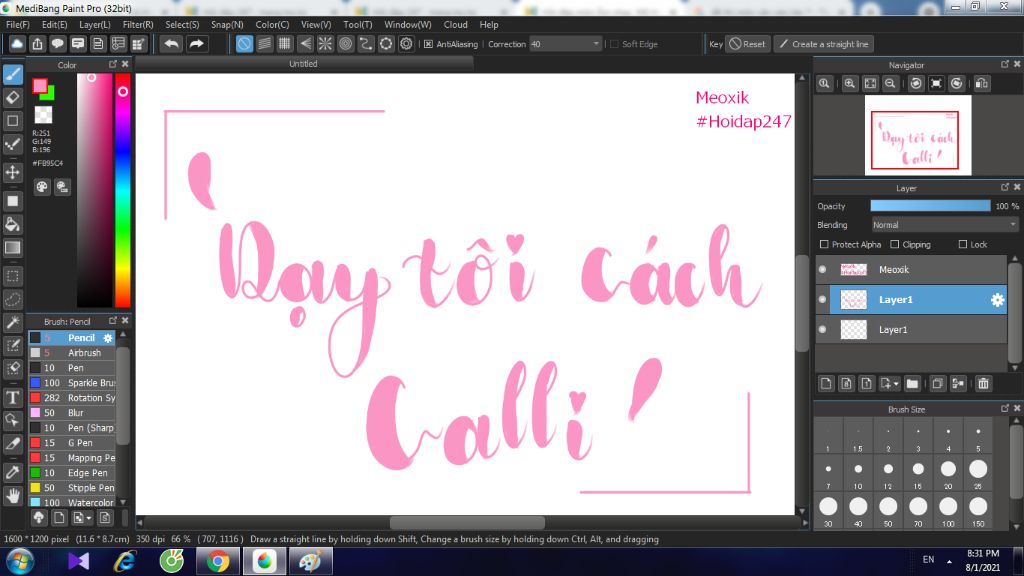Open the Layer menu

pos(95,25)
